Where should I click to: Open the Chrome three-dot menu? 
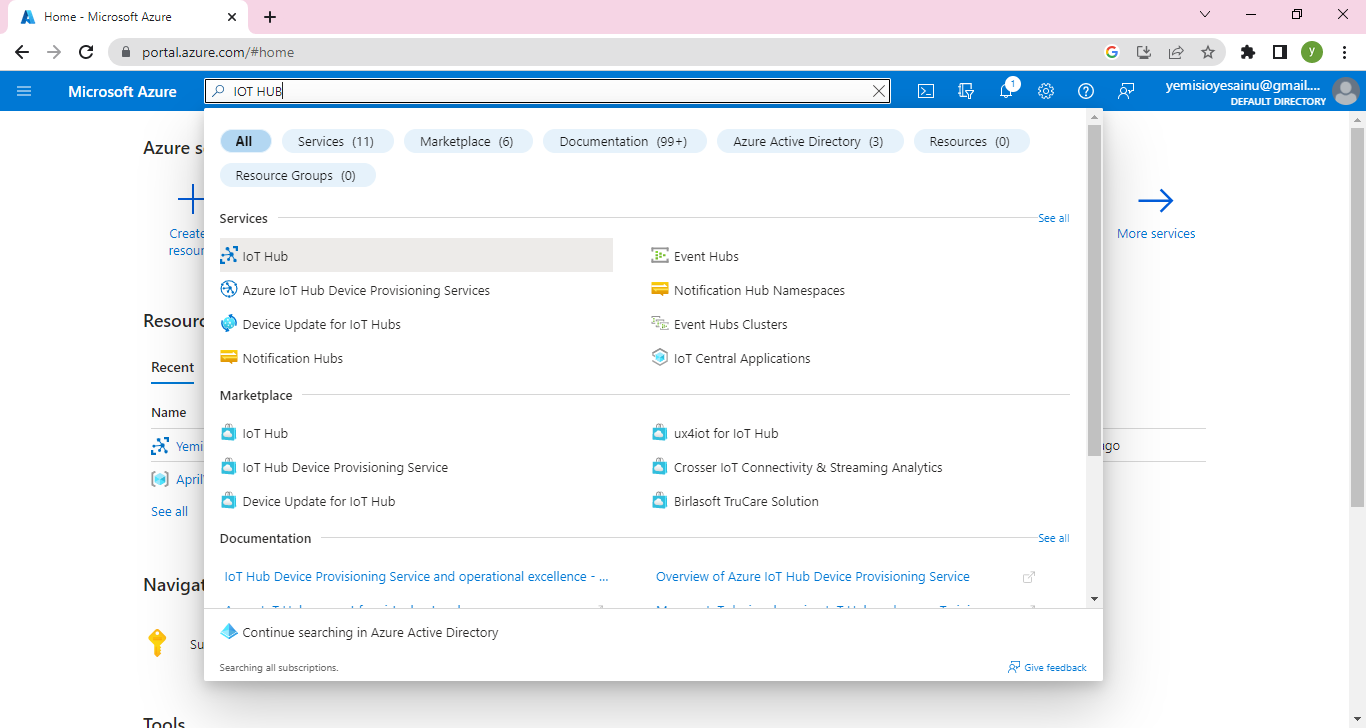tap(1345, 52)
